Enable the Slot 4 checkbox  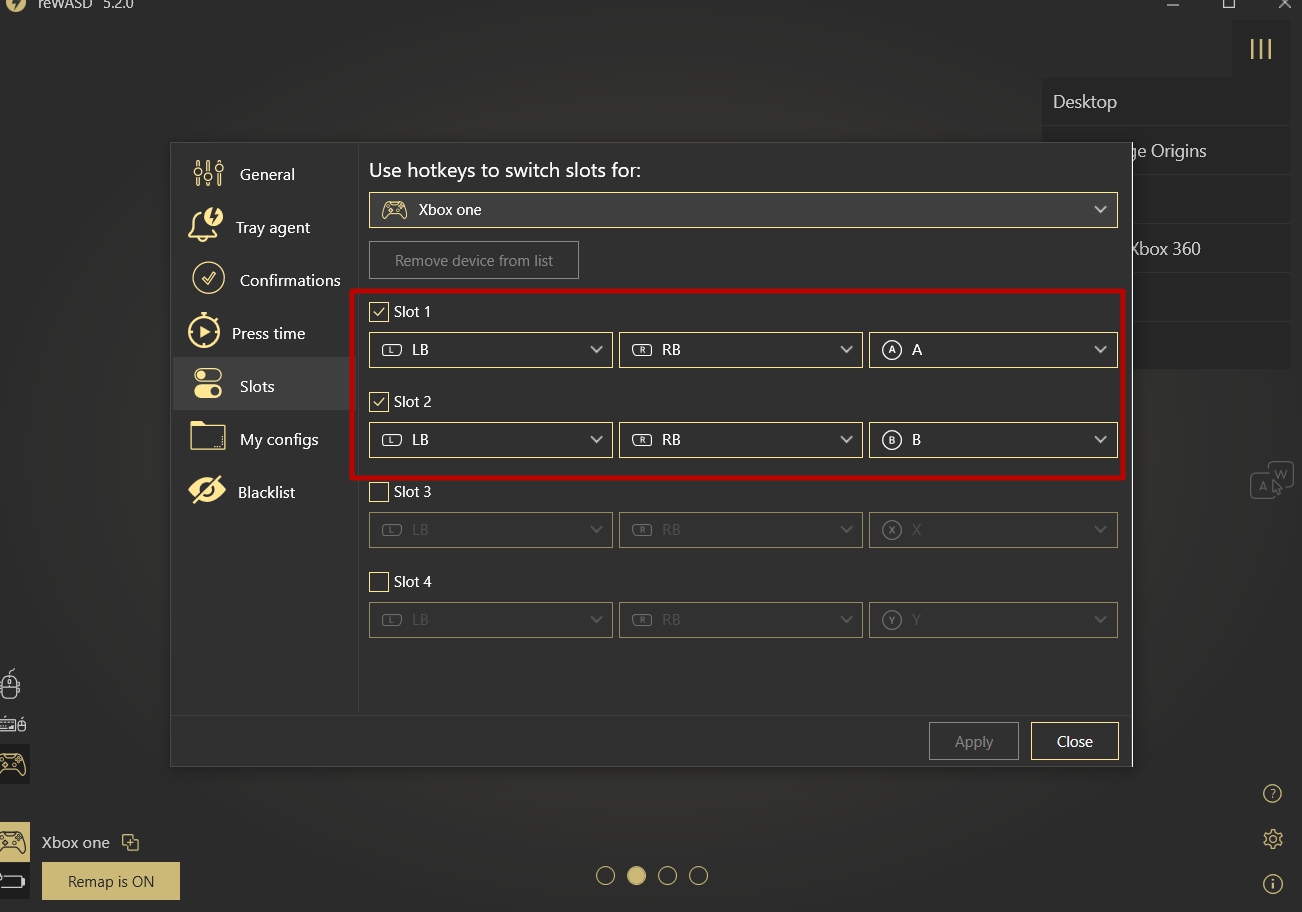click(379, 582)
